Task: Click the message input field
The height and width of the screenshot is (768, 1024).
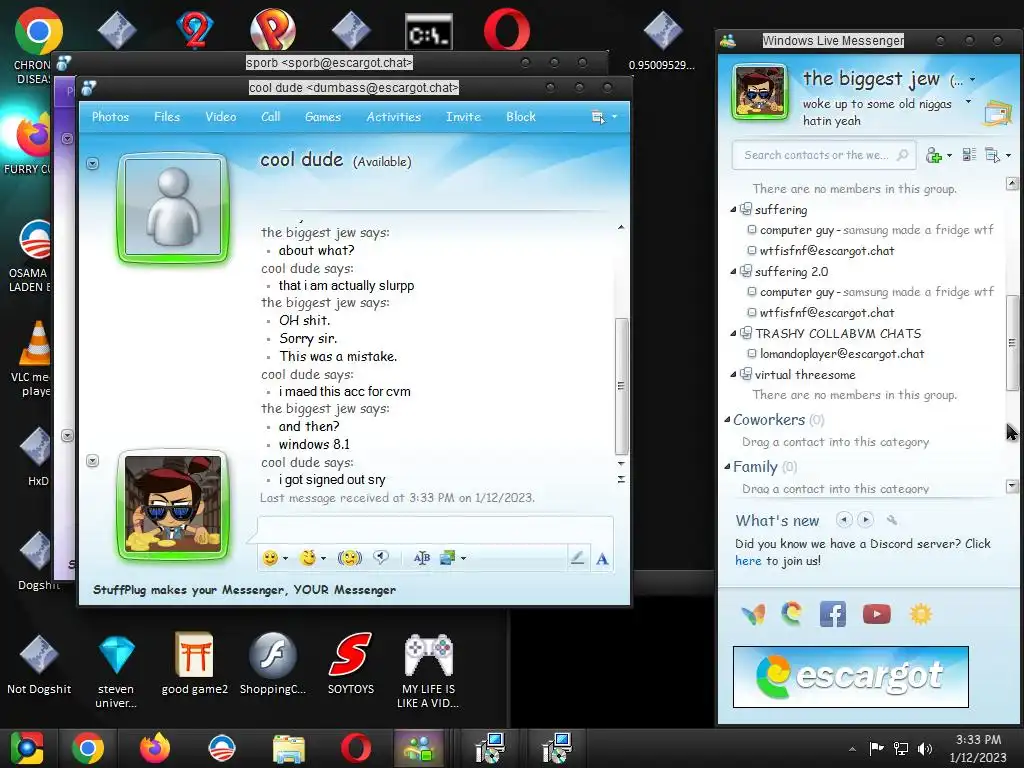Action: [435, 528]
